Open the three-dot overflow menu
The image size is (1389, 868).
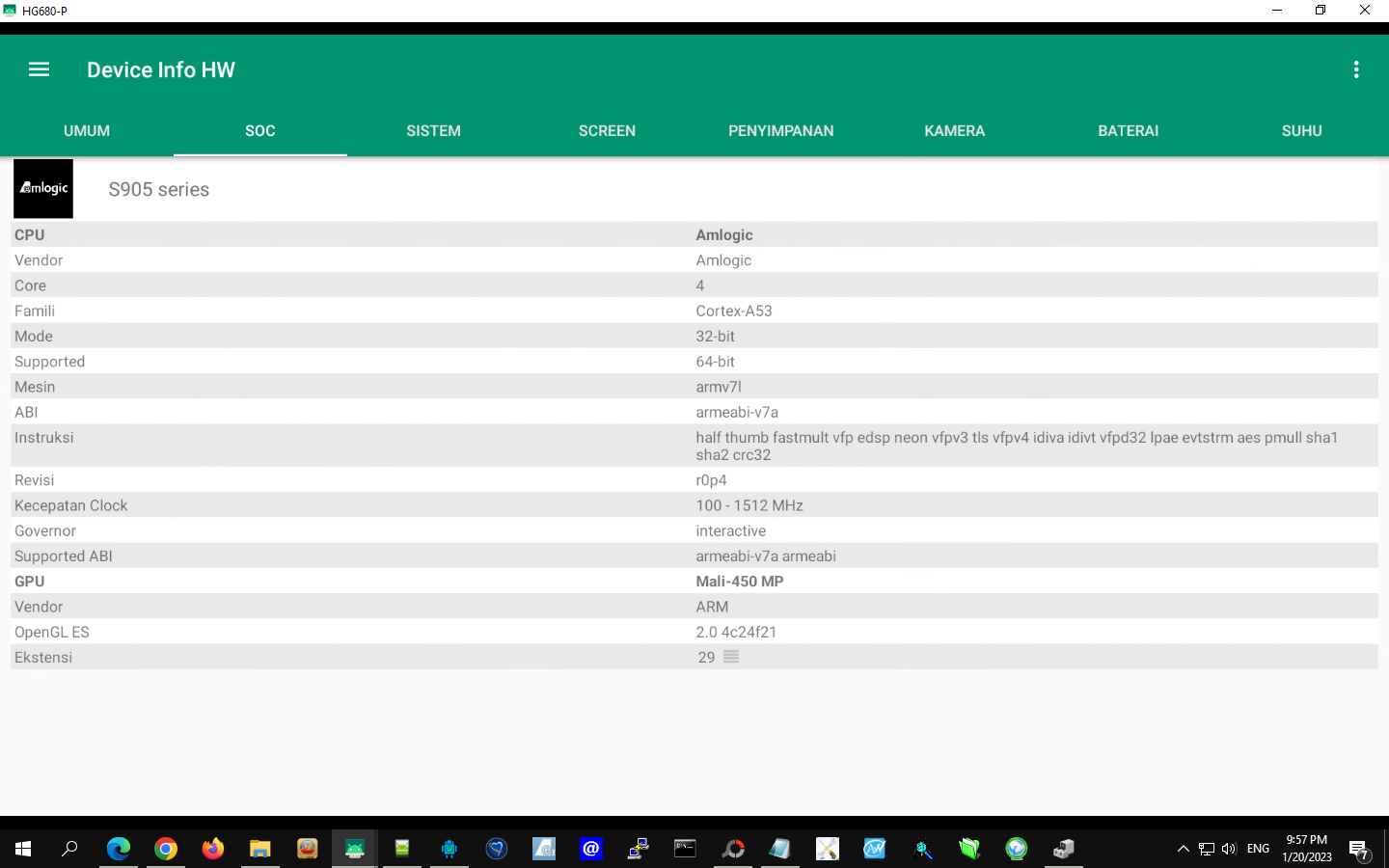pyautogui.click(x=1355, y=69)
